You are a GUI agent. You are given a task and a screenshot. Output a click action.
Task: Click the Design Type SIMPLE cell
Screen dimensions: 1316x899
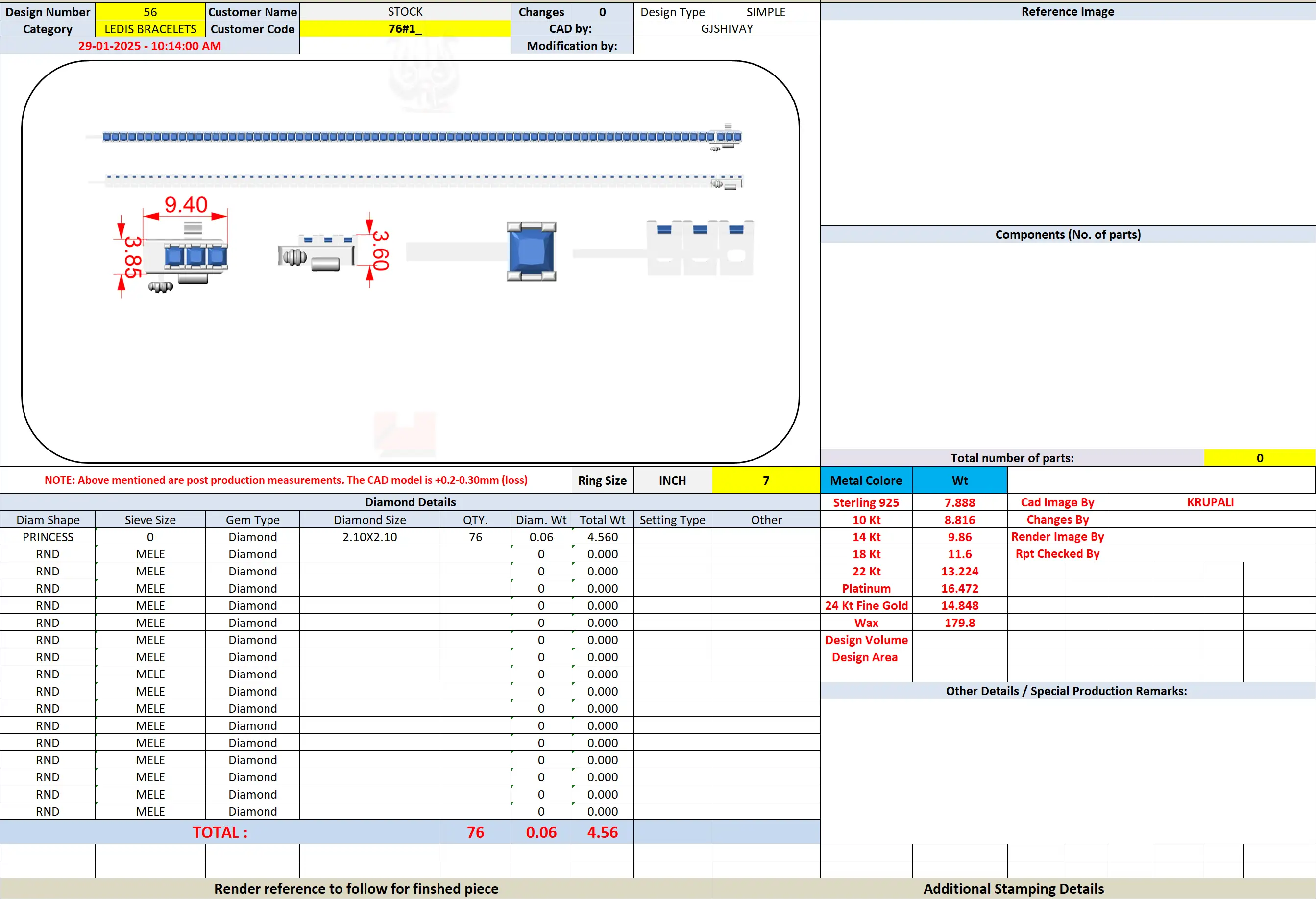(x=766, y=12)
